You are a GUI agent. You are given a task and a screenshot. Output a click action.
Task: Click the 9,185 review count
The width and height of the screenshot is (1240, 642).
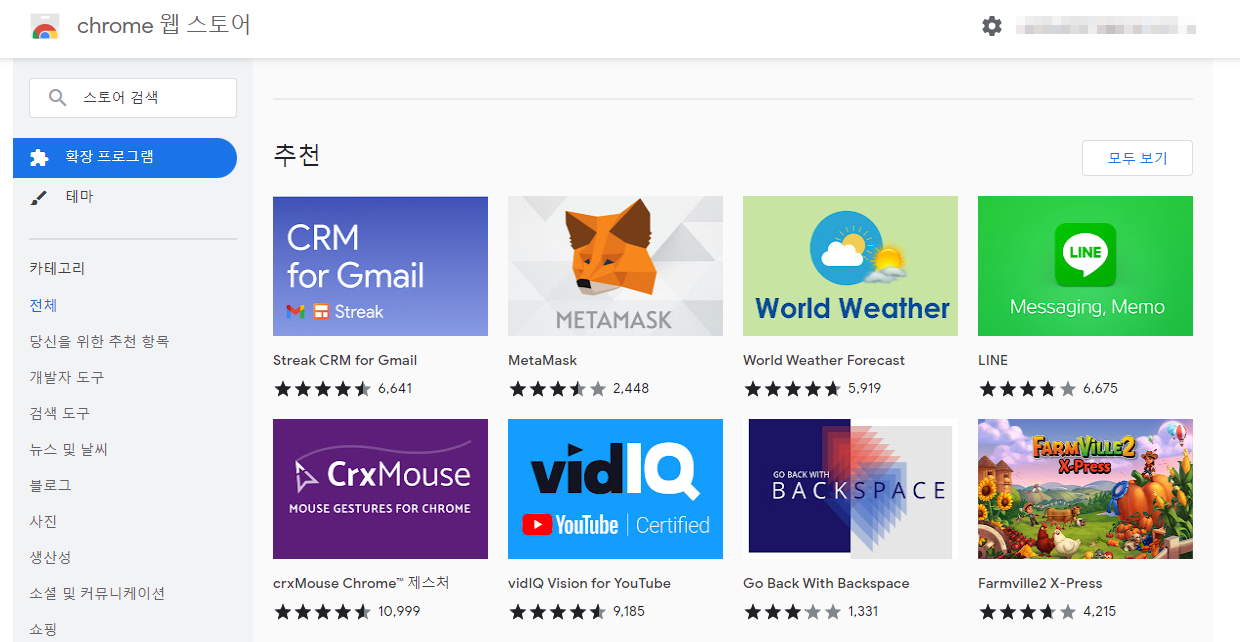(x=629, y=611)
